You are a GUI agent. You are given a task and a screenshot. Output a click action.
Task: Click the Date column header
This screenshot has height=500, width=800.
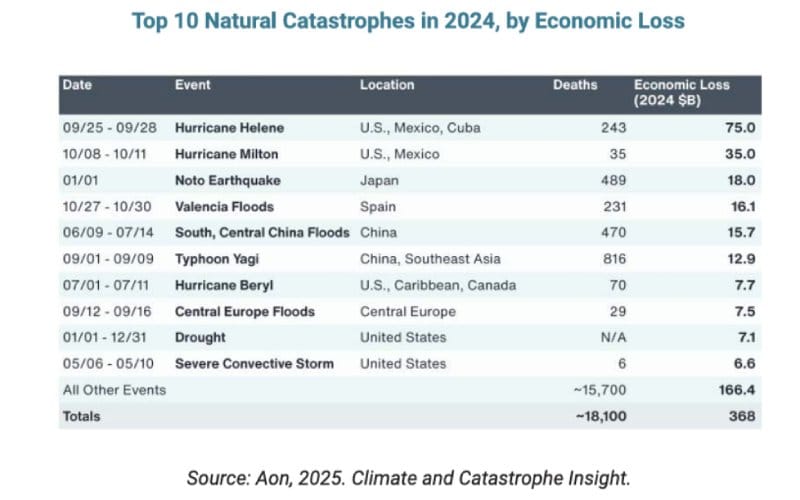[x=77, y=85]
